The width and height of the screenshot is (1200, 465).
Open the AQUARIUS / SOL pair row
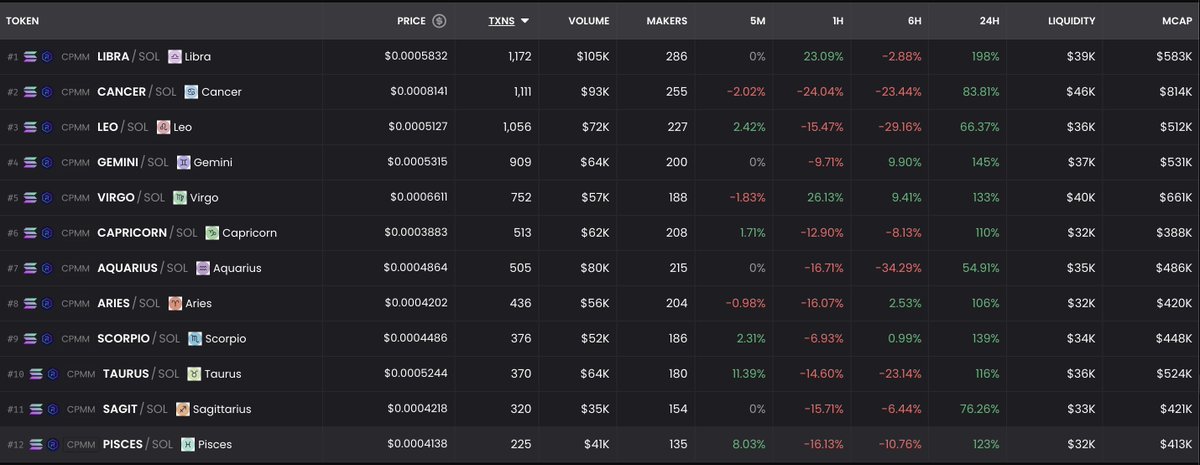[600, 268]
